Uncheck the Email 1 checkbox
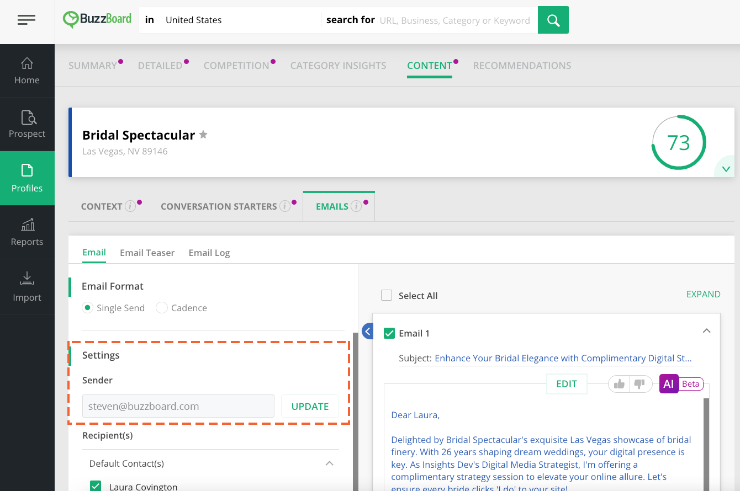 389,333
